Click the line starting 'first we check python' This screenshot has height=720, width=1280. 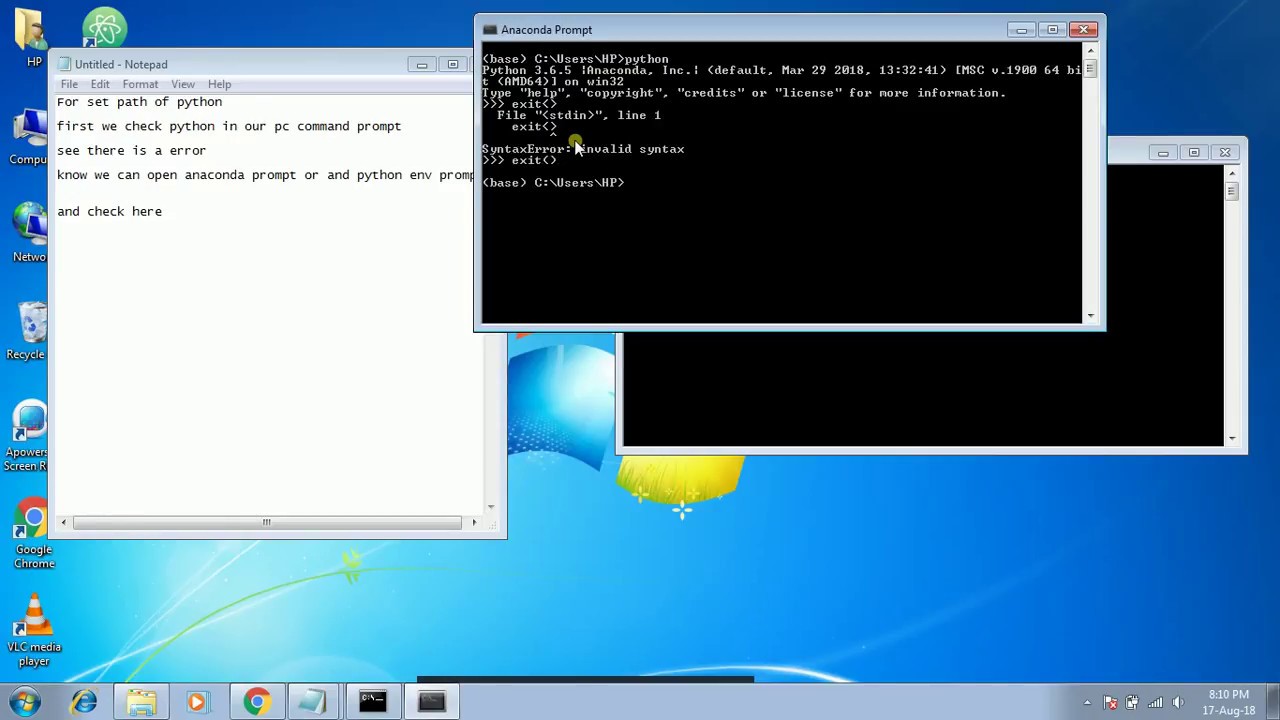click(x=229, y=126)
